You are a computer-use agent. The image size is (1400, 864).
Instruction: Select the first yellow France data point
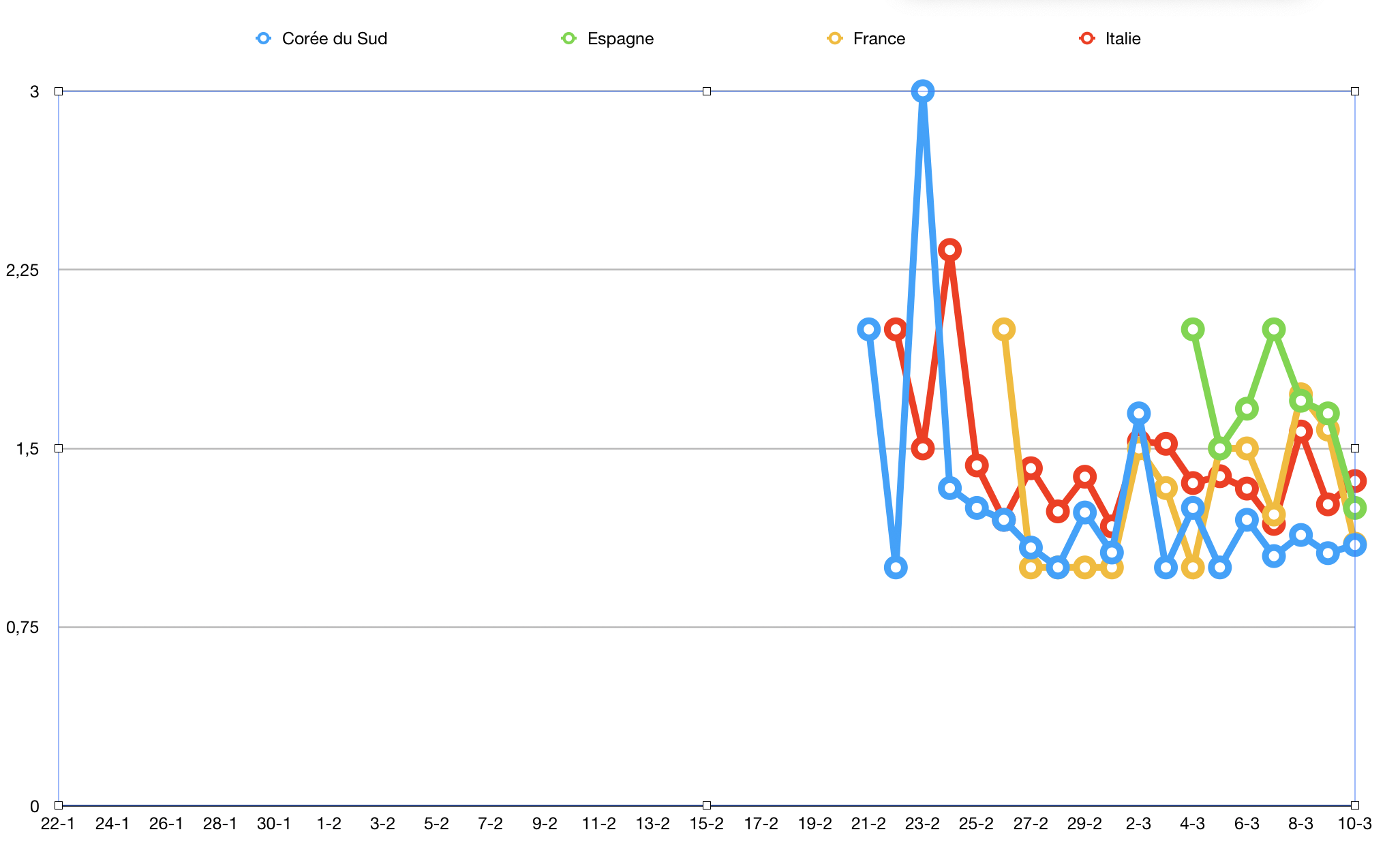tap(1003, 330)
